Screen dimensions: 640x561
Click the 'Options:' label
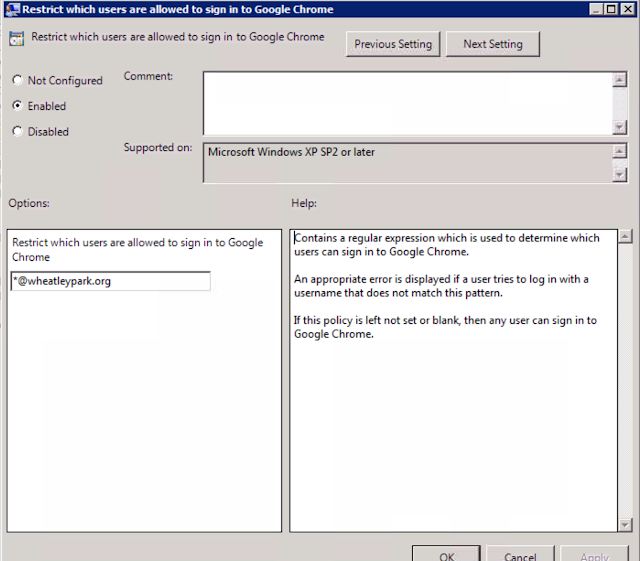(x=29, y=203)
